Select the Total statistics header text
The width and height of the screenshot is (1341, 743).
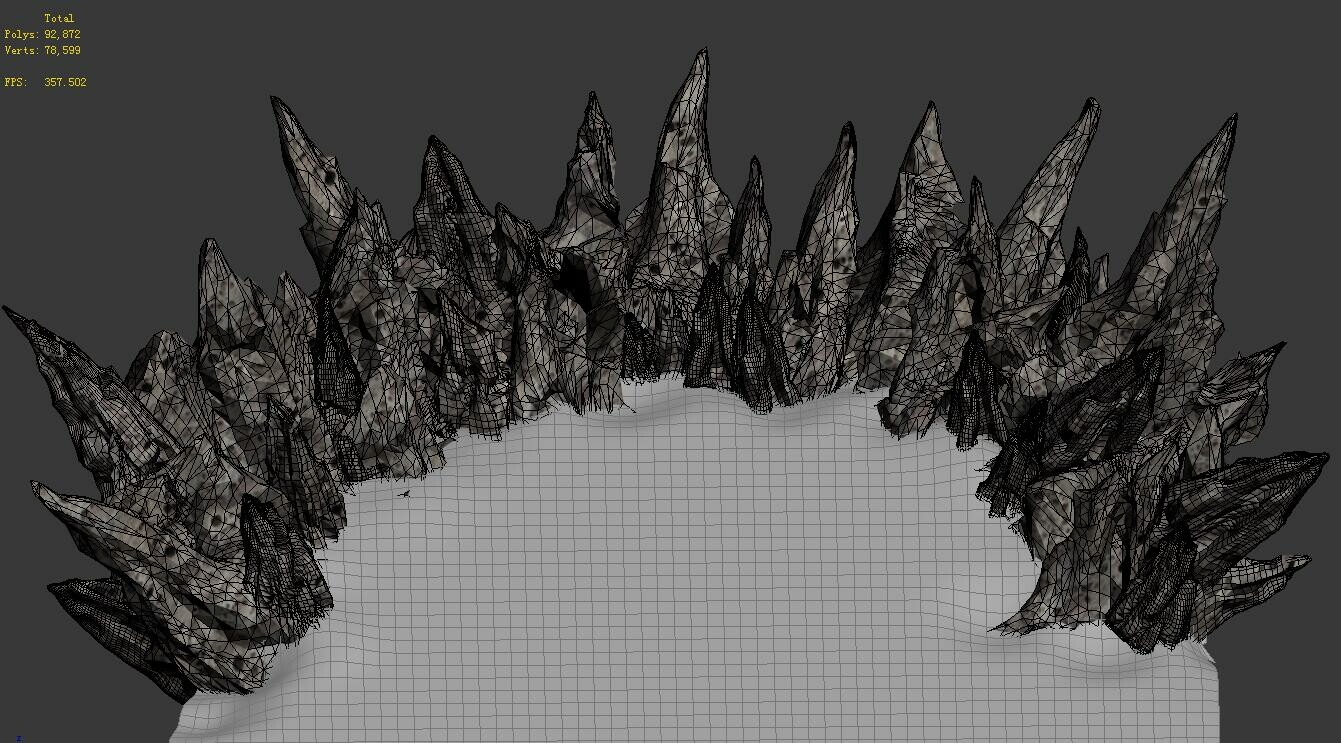(x=58, y=17)
